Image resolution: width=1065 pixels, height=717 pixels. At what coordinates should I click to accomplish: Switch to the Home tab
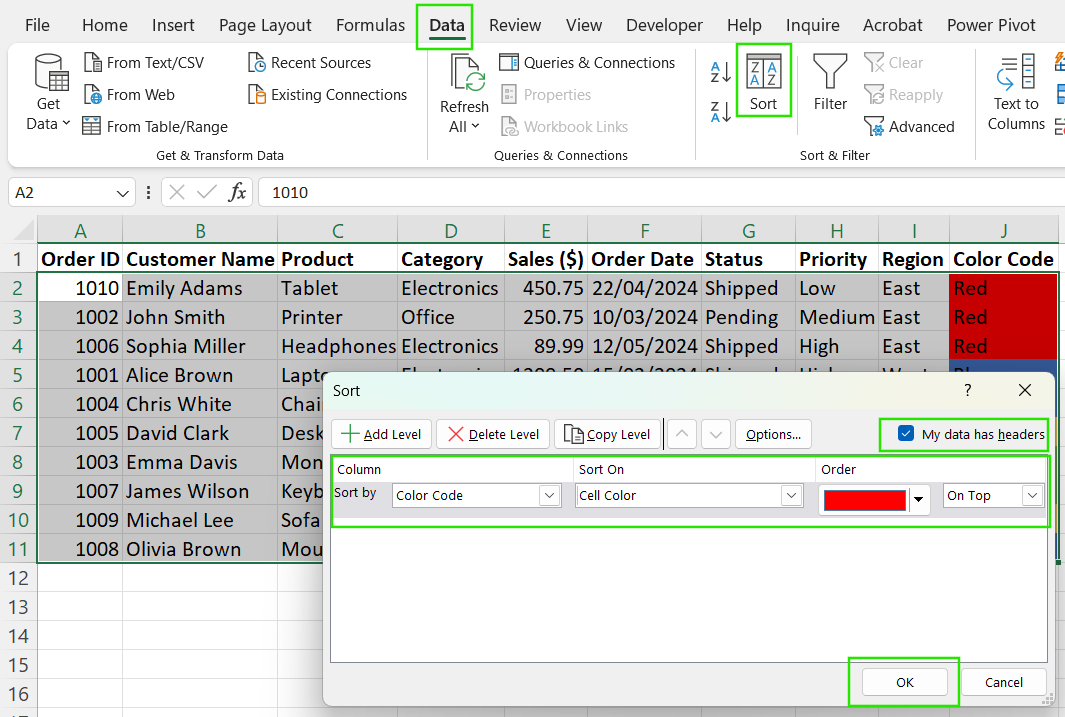tap(105, 25)
